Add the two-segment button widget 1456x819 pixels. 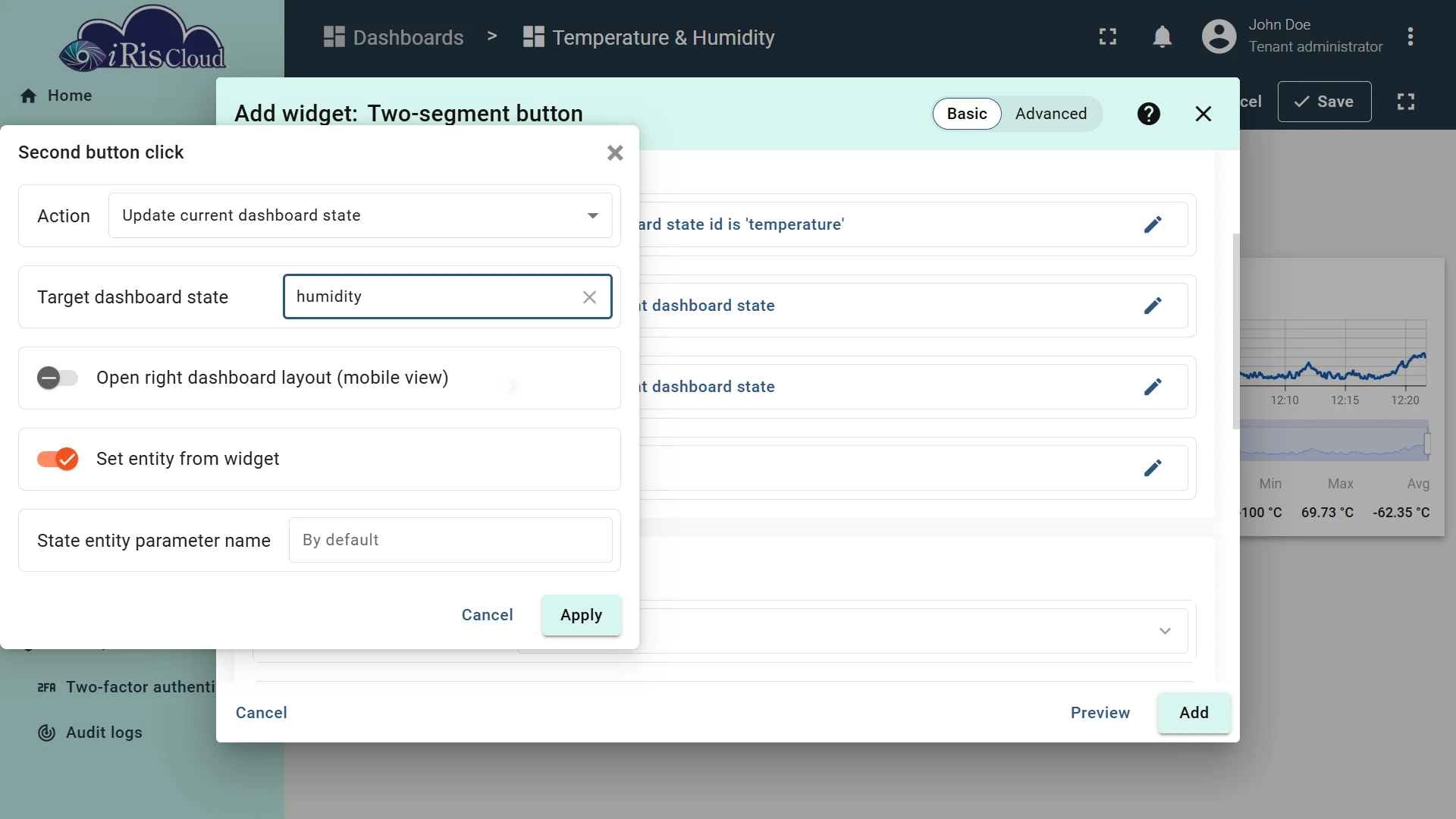1194,713
